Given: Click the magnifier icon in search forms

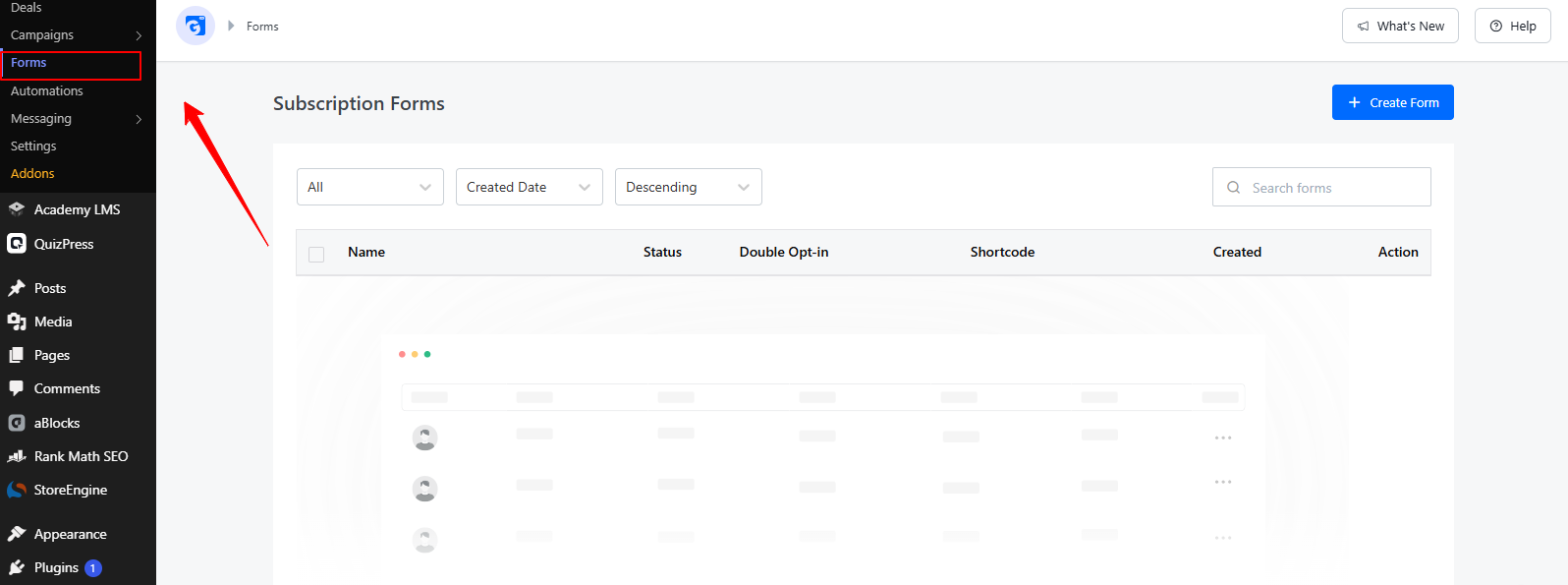Looking at the screenshot, I should [1234, 187].
